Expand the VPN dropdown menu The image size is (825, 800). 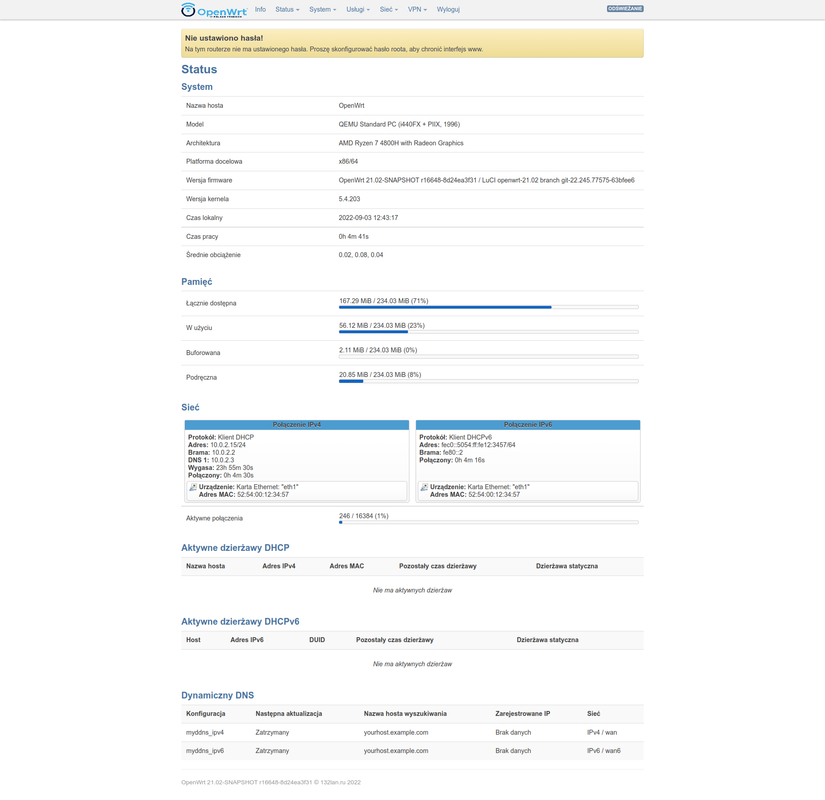tap(417, 9)
